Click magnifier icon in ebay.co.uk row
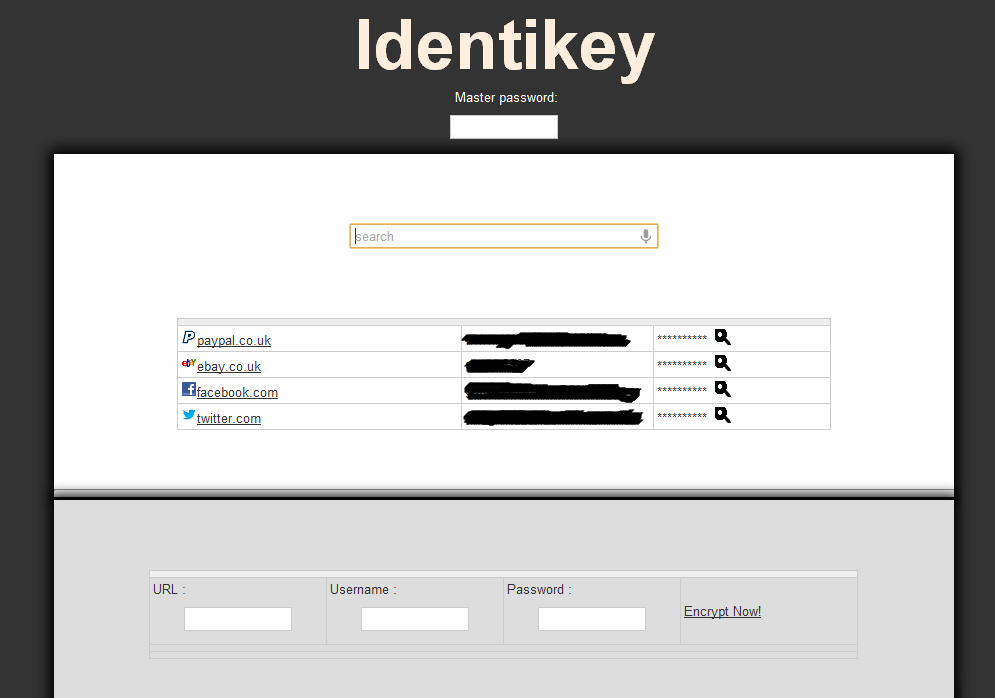Image resolution: width=995 pixels, height=698 pixels. pyautogui.click(x=722, y=364)
